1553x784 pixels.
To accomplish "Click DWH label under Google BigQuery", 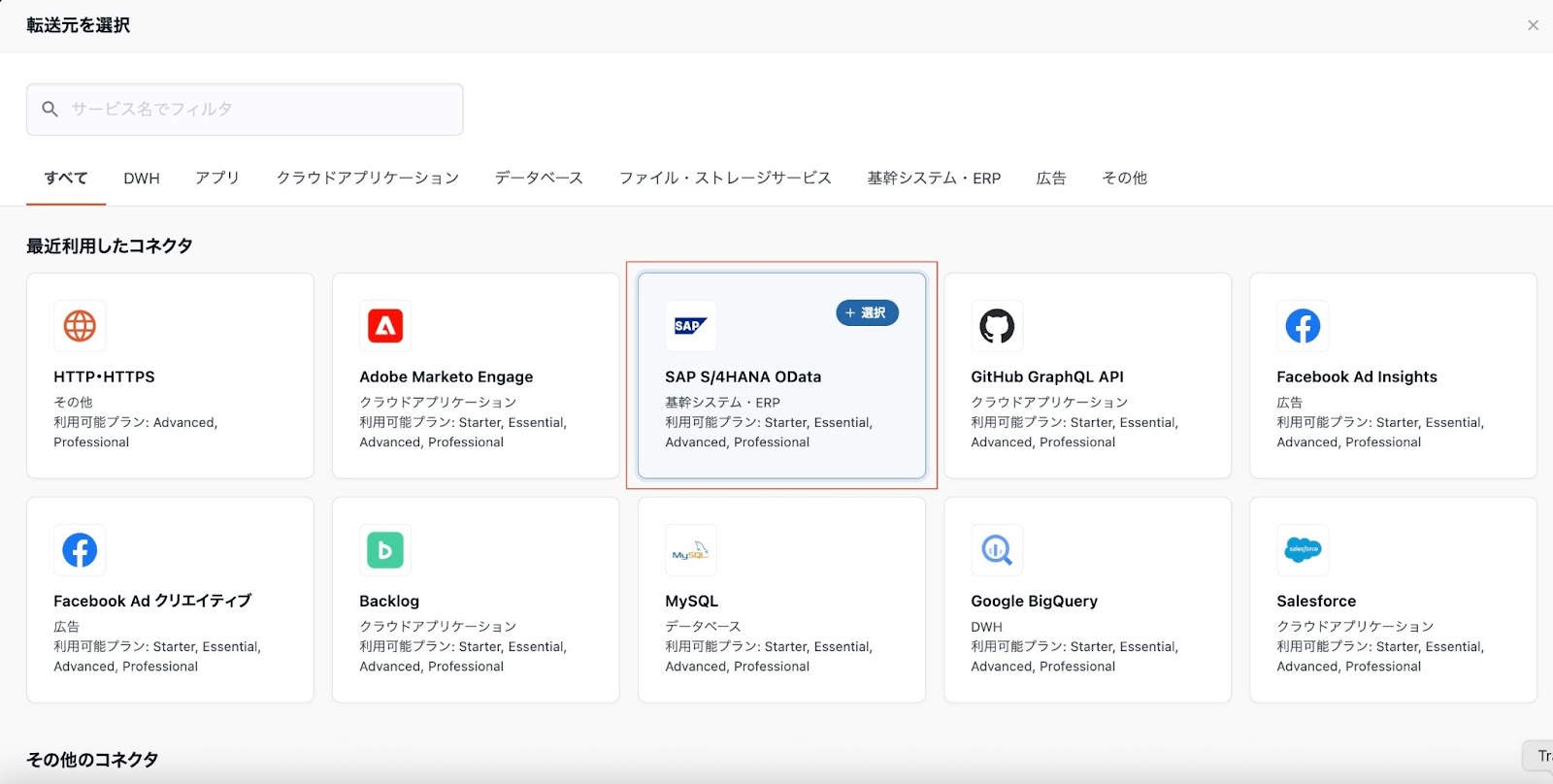I will pyautogui.click(x=986, y=627).
